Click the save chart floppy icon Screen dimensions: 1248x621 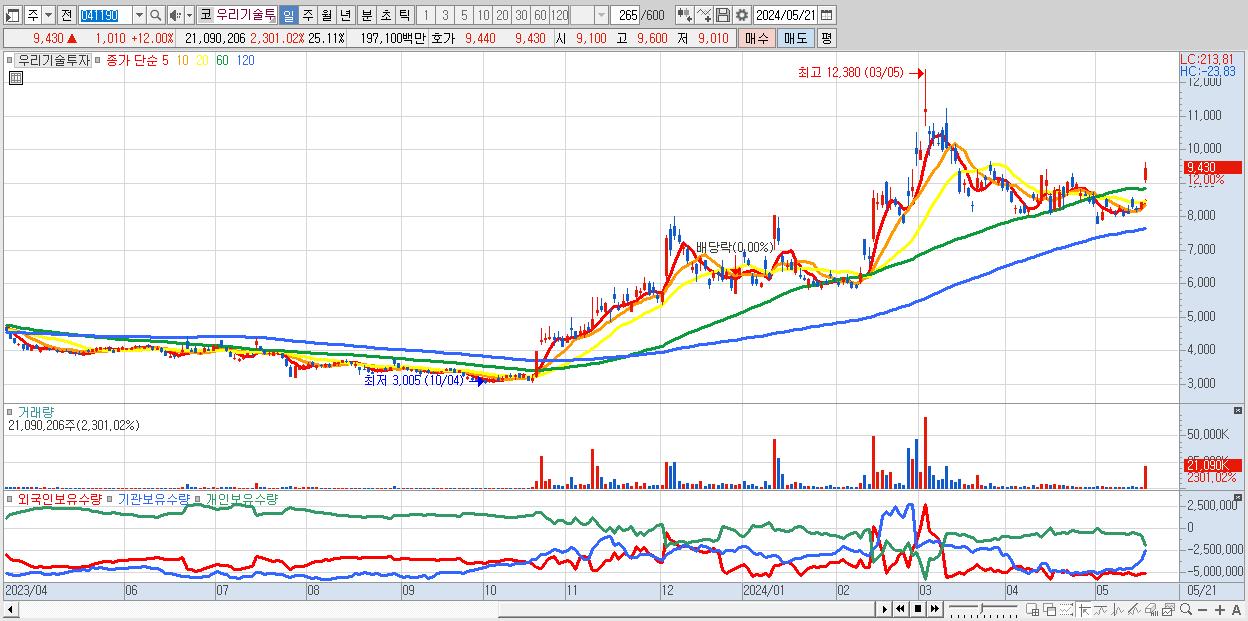tap(723, 15)
